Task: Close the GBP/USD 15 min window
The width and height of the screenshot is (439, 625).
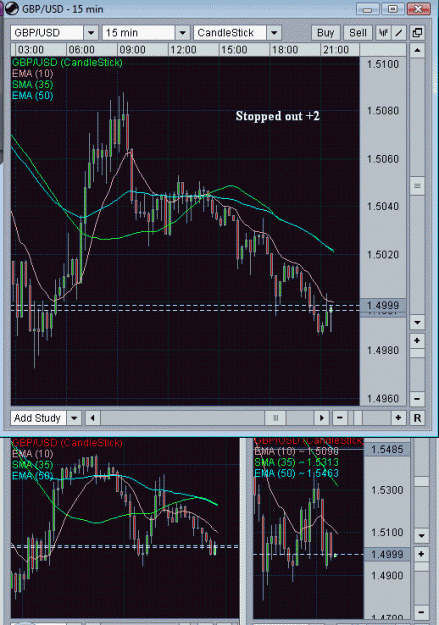Action: click(419, 9)
